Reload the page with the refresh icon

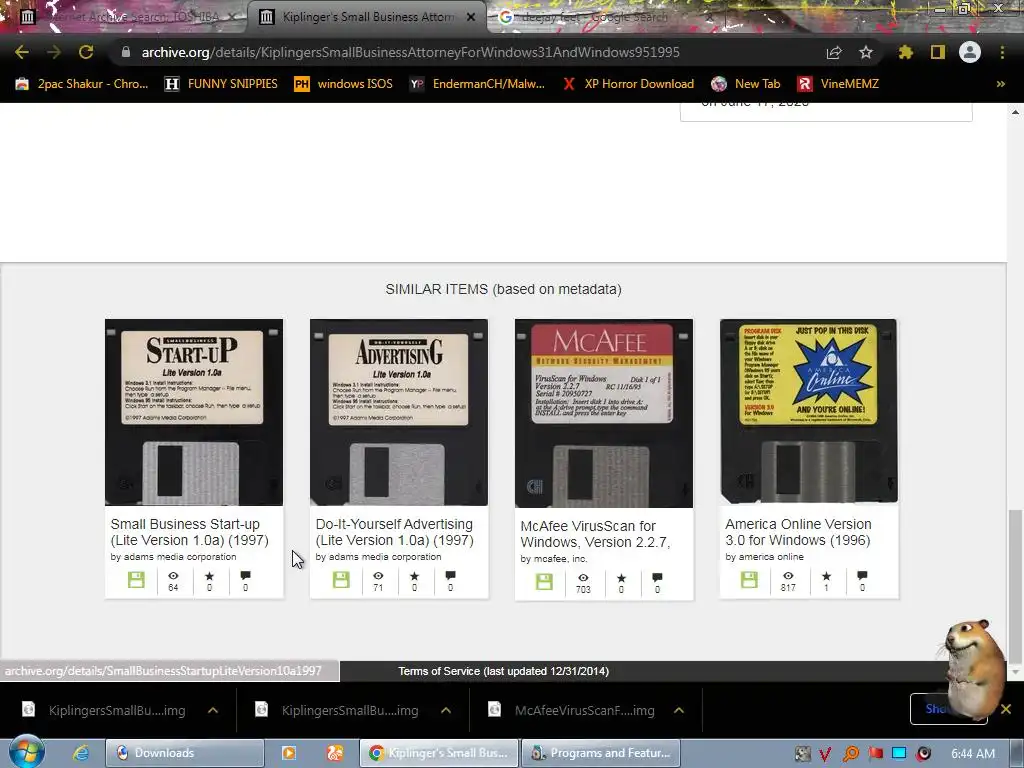[x=86, y=52]
